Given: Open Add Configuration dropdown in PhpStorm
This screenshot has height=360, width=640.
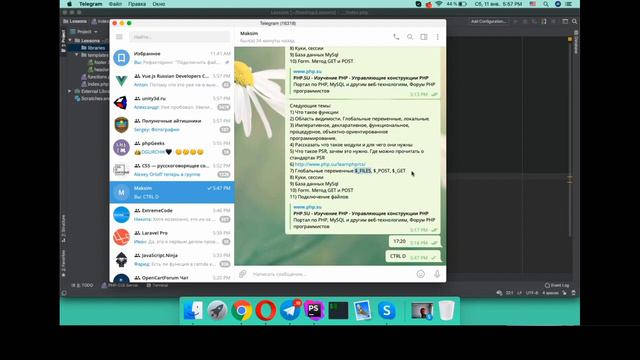Looking at the screenshot, I should tap(489, 21).
